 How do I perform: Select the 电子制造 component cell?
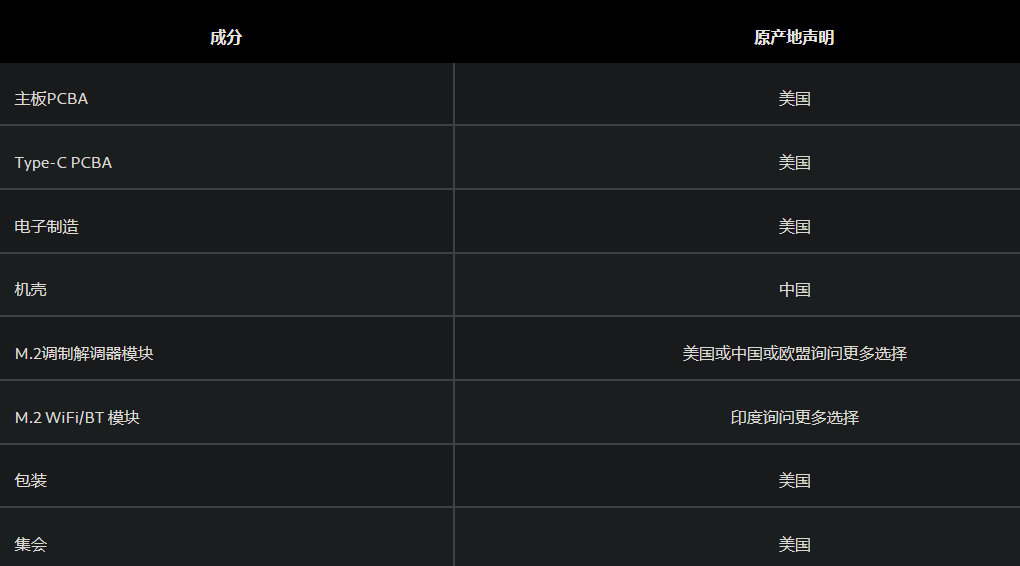coord(46,227)
